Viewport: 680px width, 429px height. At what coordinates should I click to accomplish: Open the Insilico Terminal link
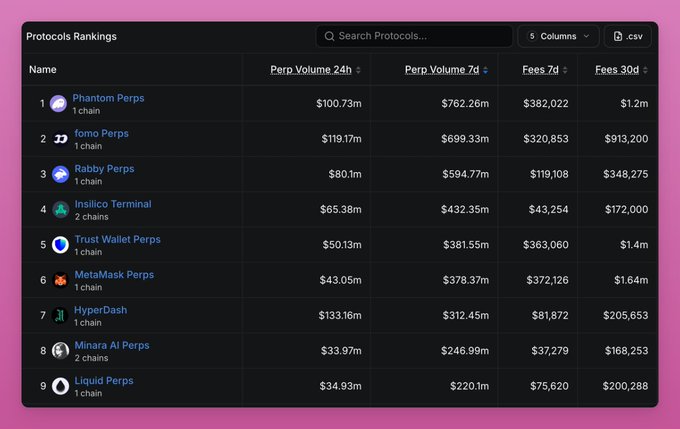pos(113,204)
